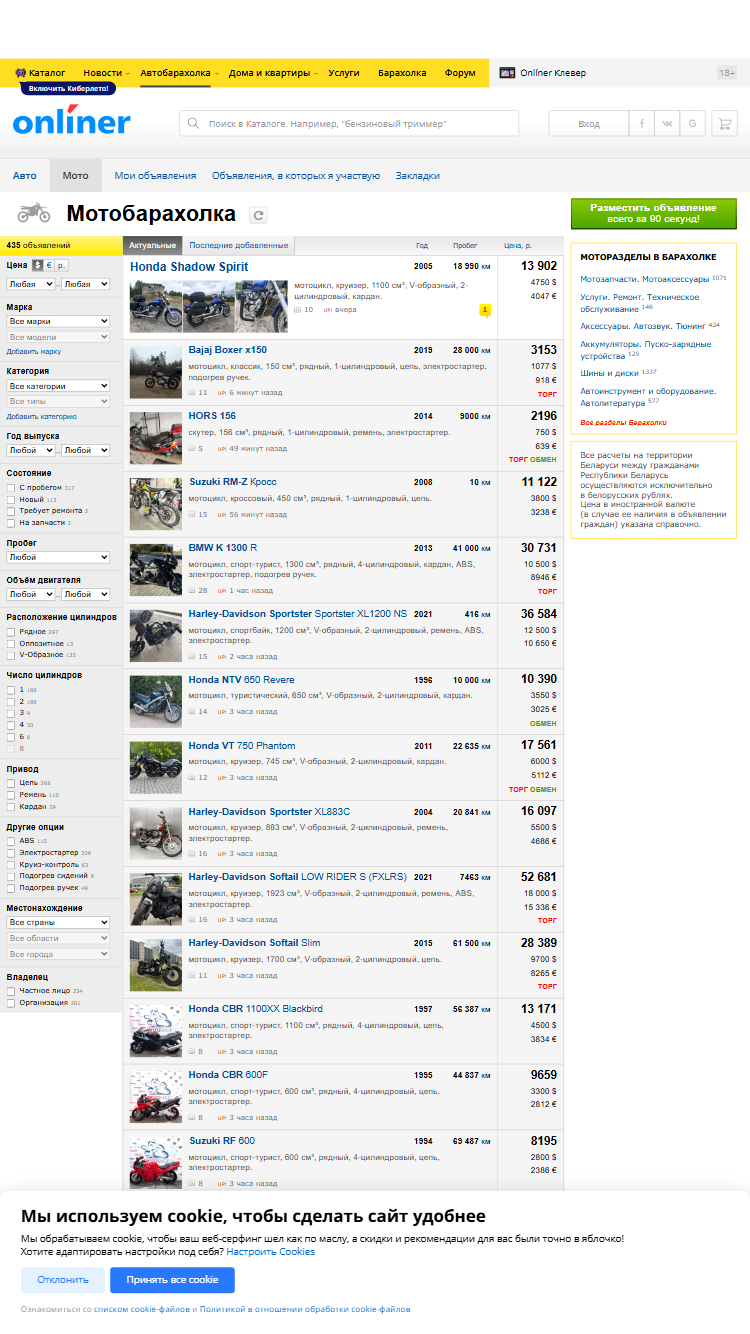Open Harley-Davidson Softail Slim listing title
The height and width of the screenshot is (1334, 750).
pos(254,943)
